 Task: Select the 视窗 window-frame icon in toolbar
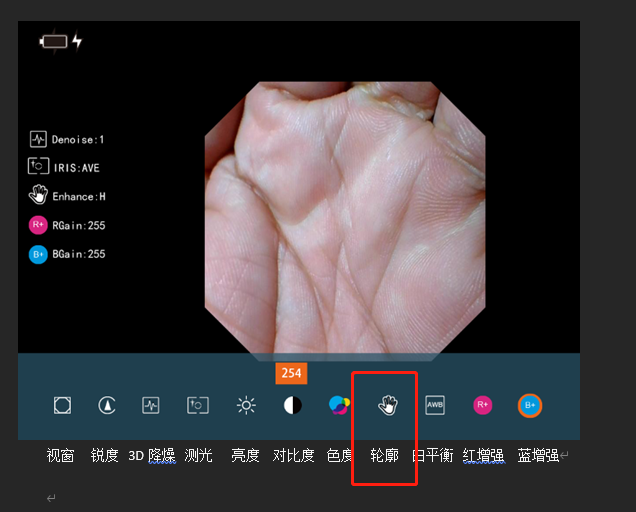pos(62,405)
